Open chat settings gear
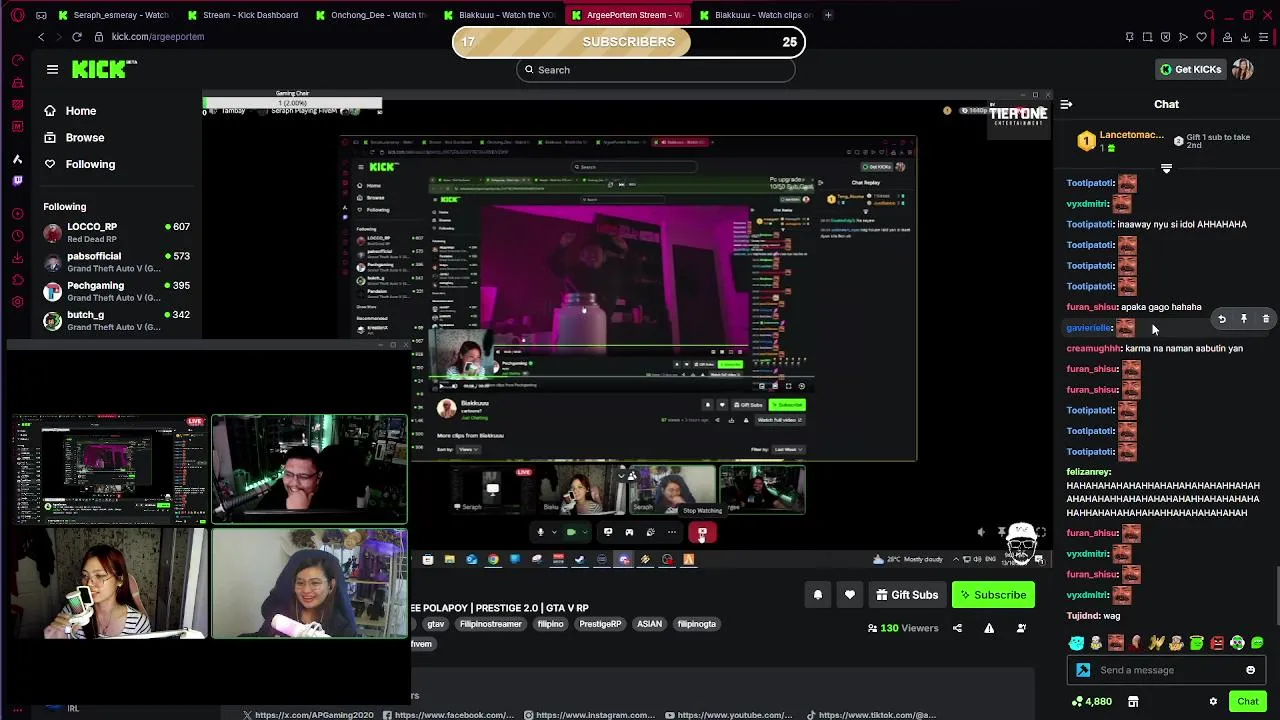Image resolution: width=1280 pixels, height=720 pixels. coord(1213,701)
